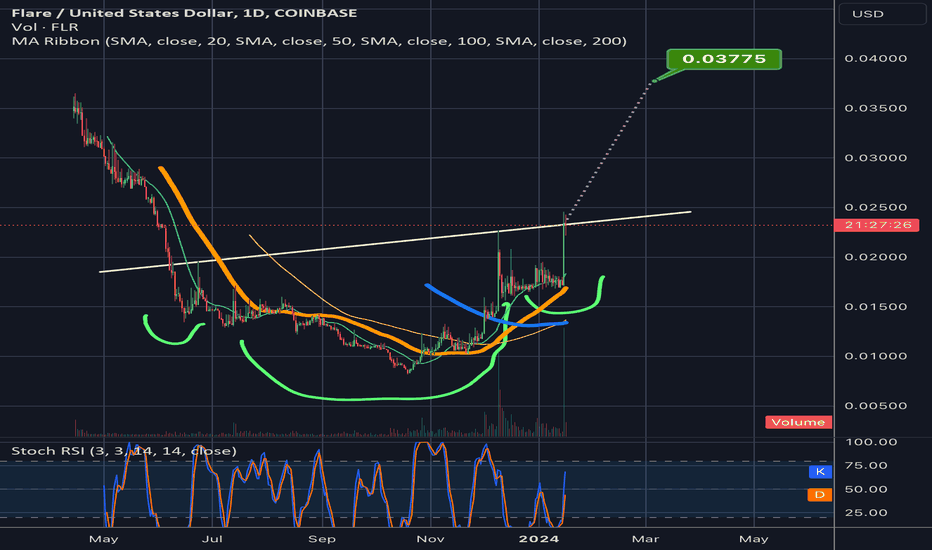The height and width of the screenshot is (550, 932).
Task: Click the orange D line label
Action: pyautogui.click(x=820, y=495)
